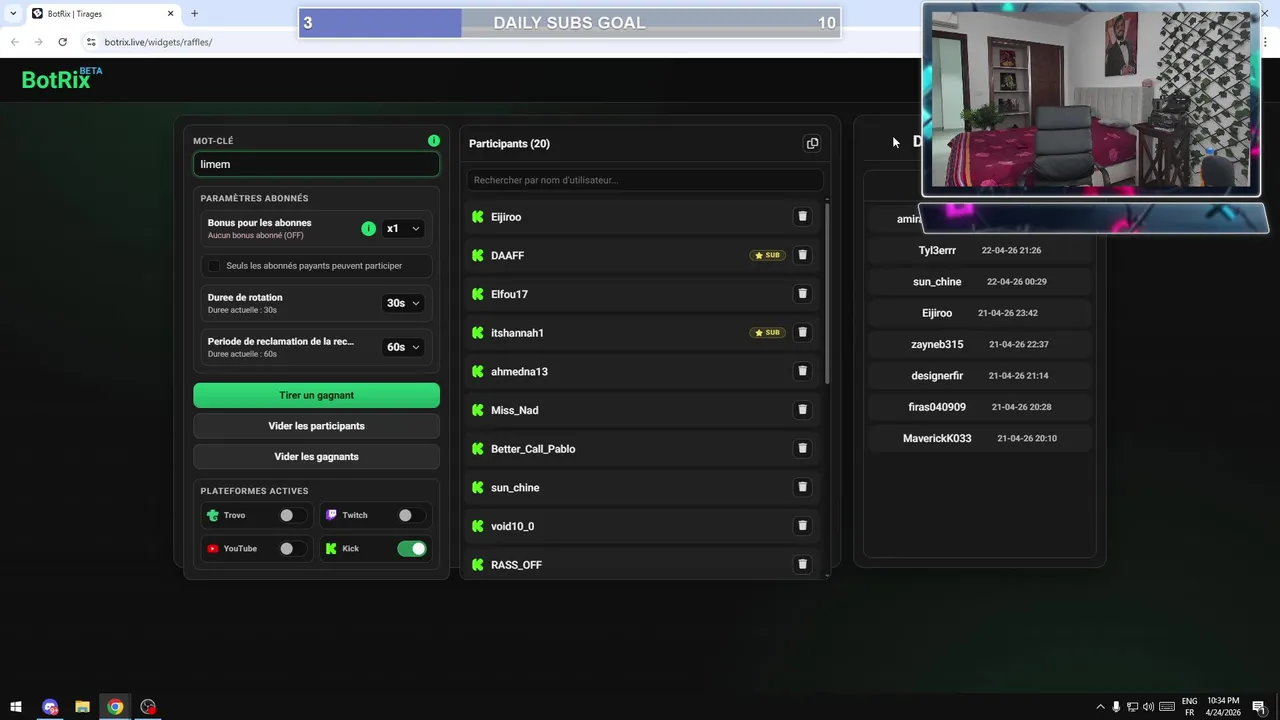Open File Explorer from the taskbar
Viewport: 1280px width, 720px height.
click(82, 707)
